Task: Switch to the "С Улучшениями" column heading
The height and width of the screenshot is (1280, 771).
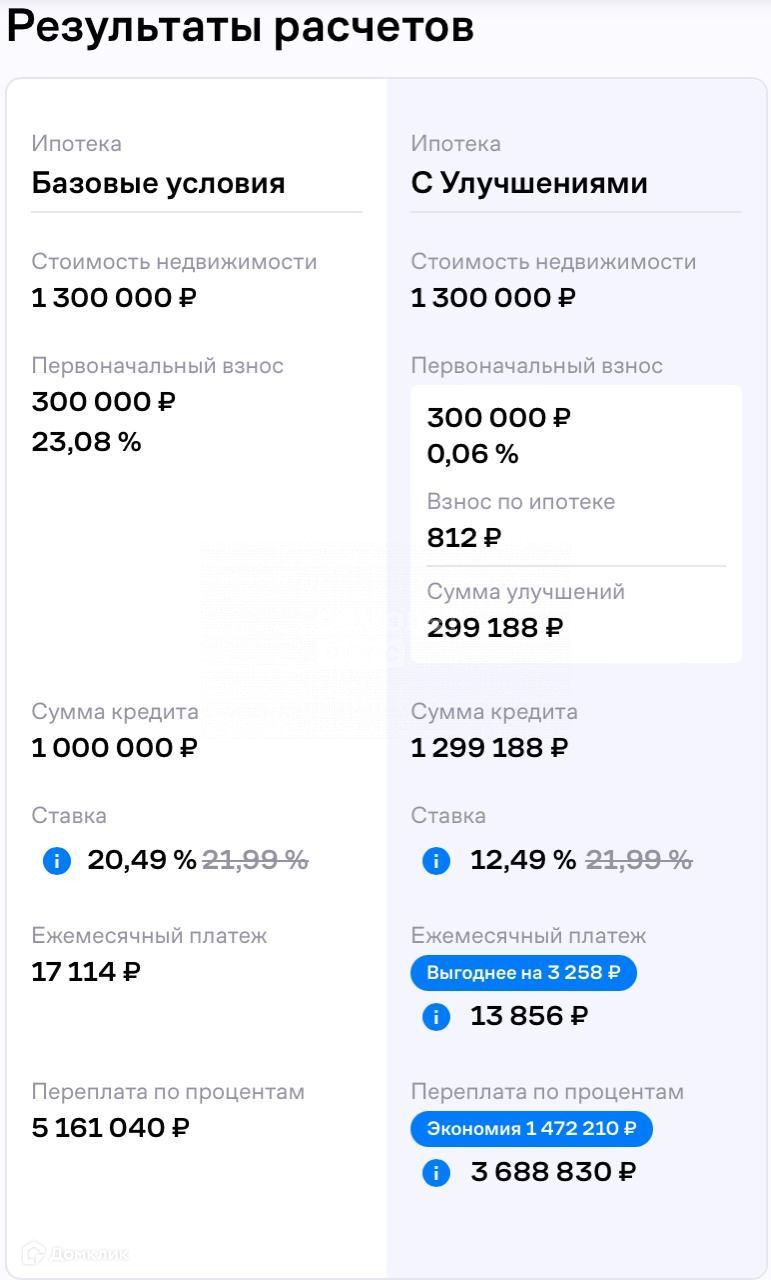Action: pos(529,183)
